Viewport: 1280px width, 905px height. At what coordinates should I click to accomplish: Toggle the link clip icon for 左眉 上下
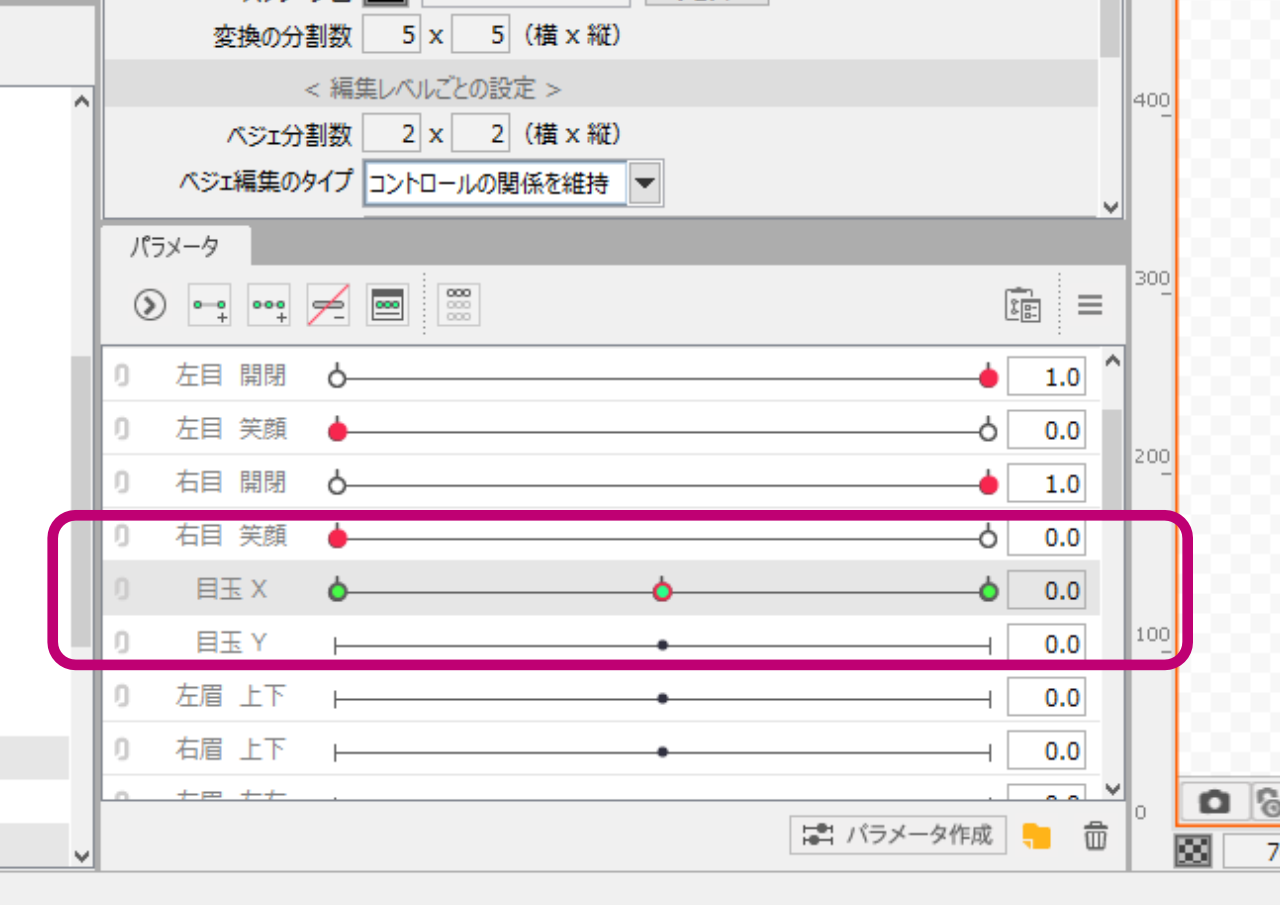(121, 697)
